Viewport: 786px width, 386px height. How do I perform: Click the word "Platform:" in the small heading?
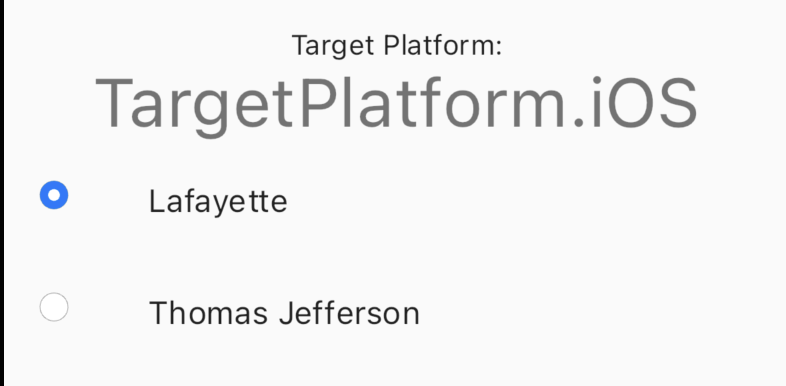[442, 46]
